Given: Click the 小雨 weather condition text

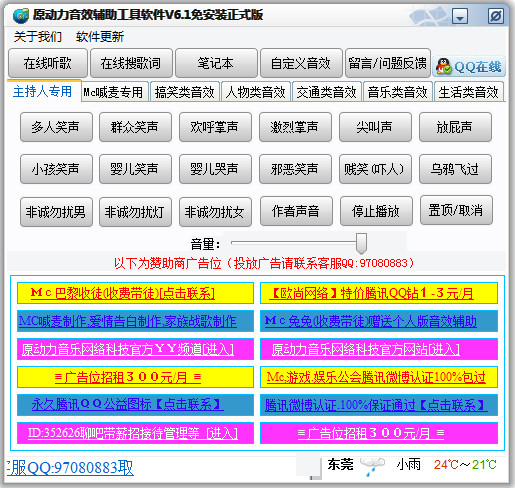Looking at the screenshot, I should click(409, 464).
